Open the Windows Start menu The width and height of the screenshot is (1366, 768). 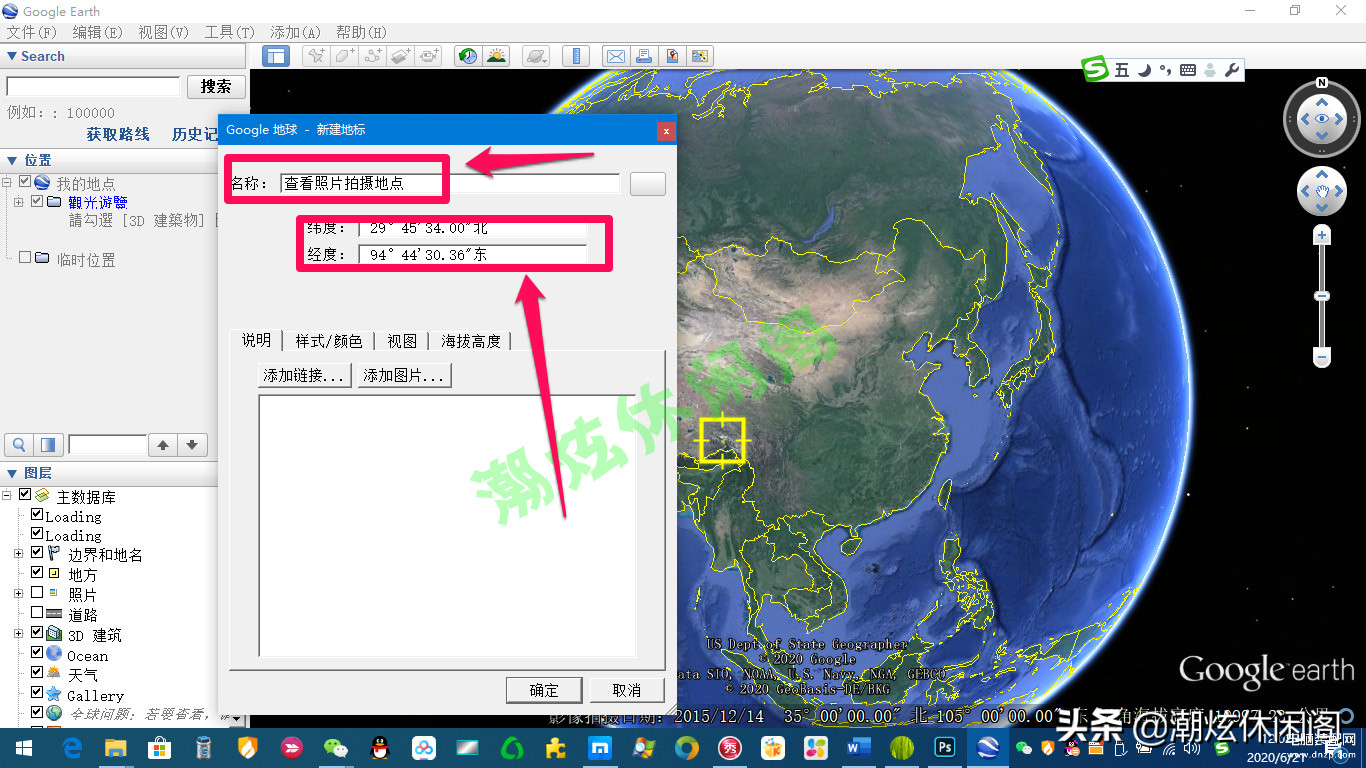(x=23, y=747)
